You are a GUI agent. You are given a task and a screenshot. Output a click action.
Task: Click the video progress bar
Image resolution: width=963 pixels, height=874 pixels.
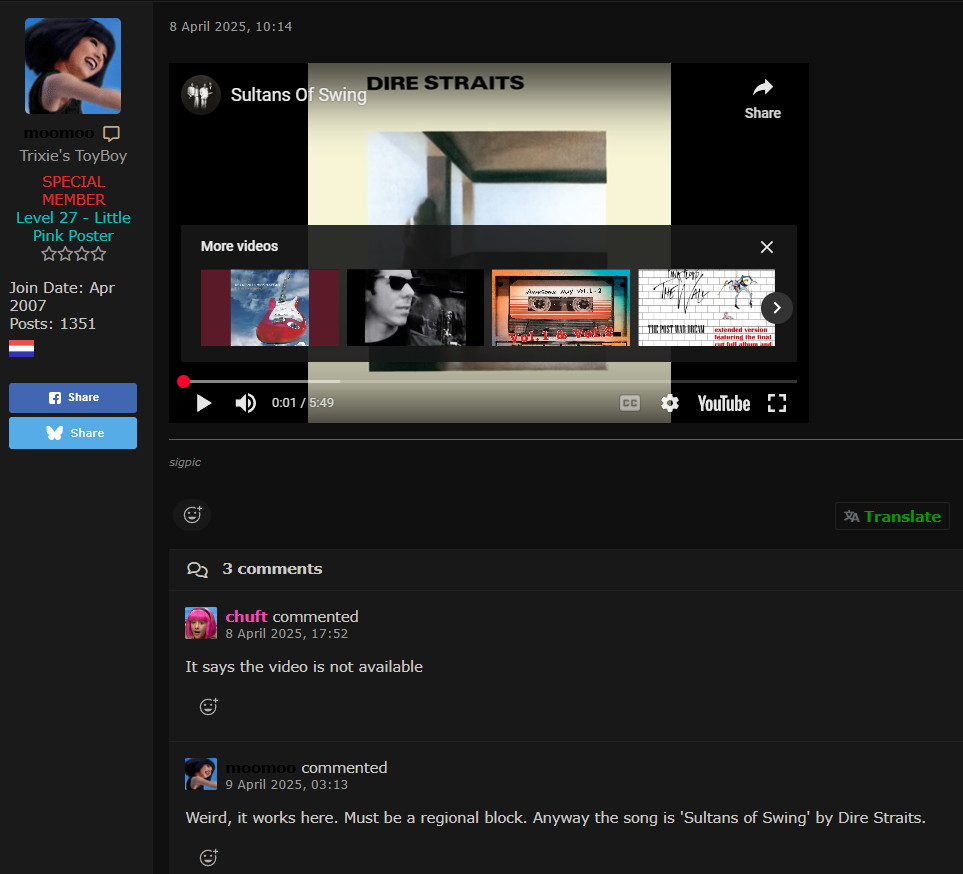click(490, 381)
